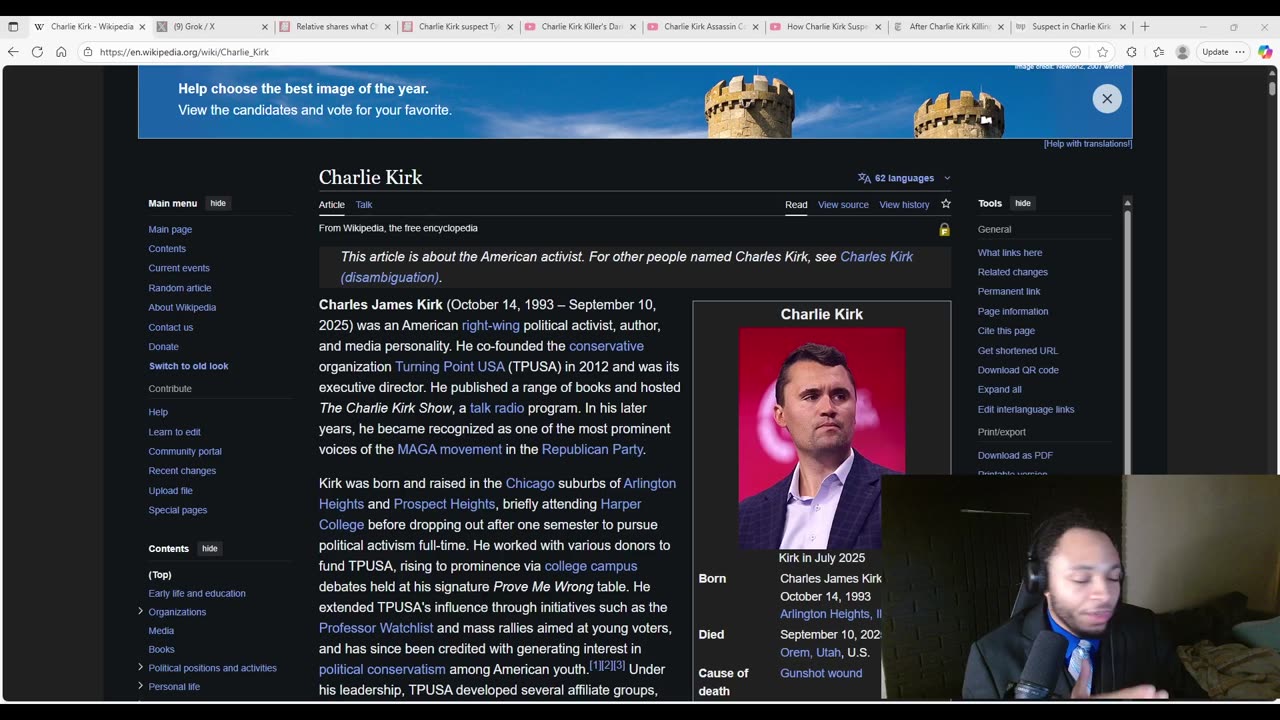The height and width of the screenshot is (720, 1280).
Task: Click the translate languages icon
Action: 864,178
